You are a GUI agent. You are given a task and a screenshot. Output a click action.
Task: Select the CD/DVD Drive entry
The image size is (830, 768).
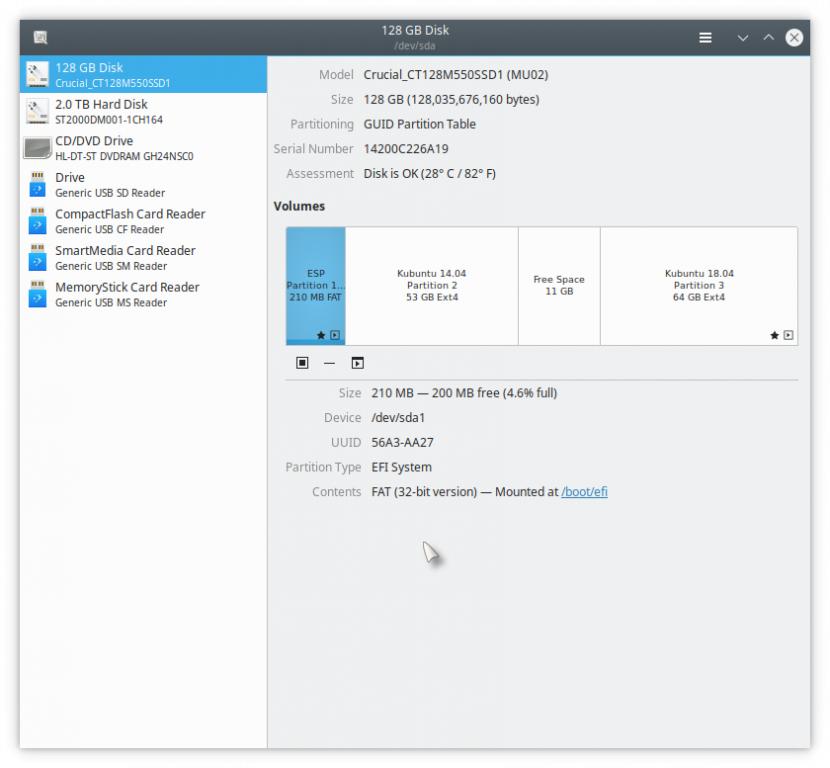point(143,148)
